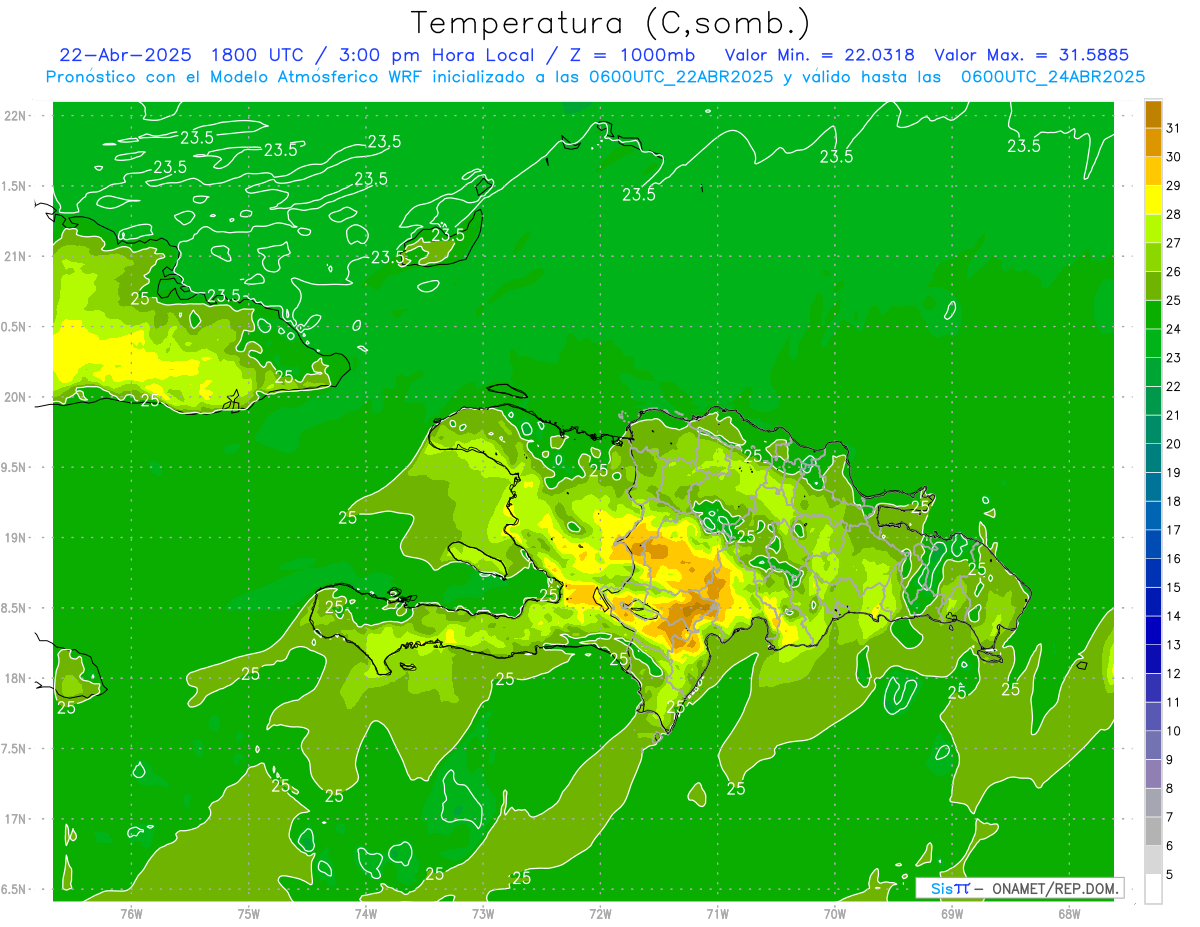Pick the green swatch between 24 and 25

pos(1153,315)
